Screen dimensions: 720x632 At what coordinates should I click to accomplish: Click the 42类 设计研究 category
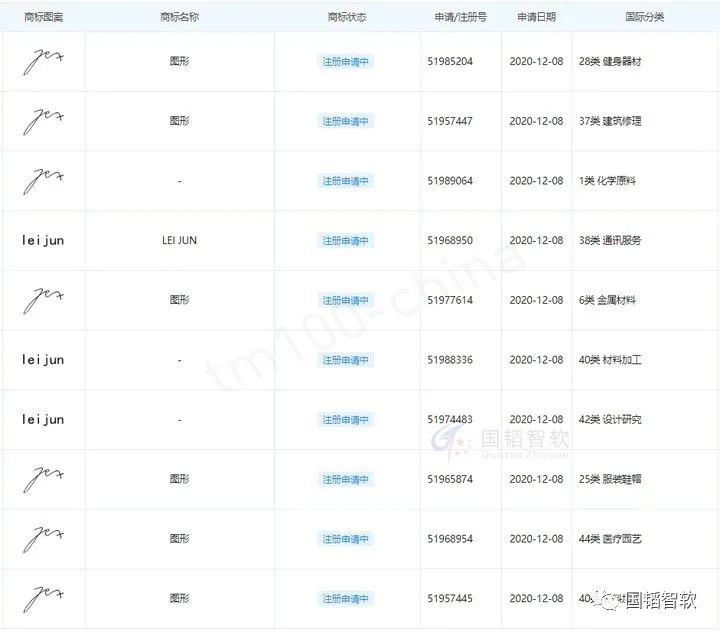coord(610,419)
